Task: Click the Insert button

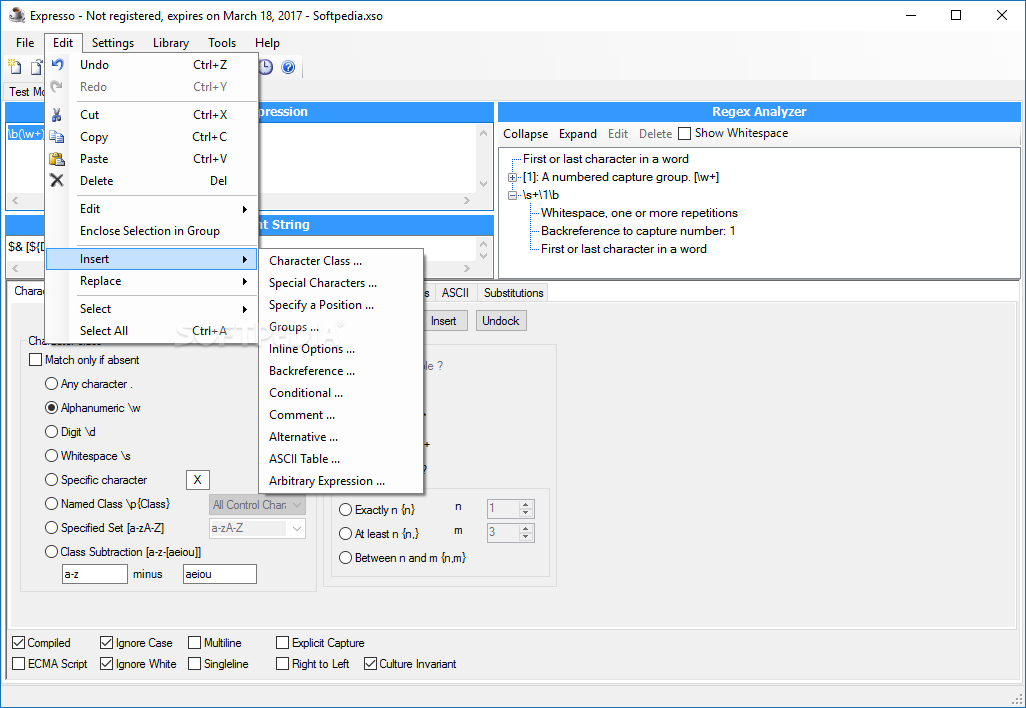Action: [444, 321]
